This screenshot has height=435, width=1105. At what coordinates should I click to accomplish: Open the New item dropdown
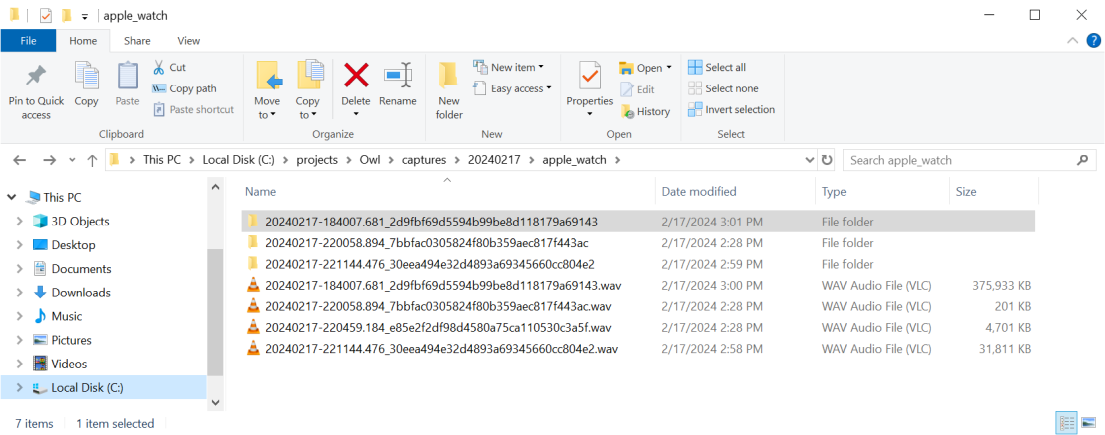click(x=509, y=68)
